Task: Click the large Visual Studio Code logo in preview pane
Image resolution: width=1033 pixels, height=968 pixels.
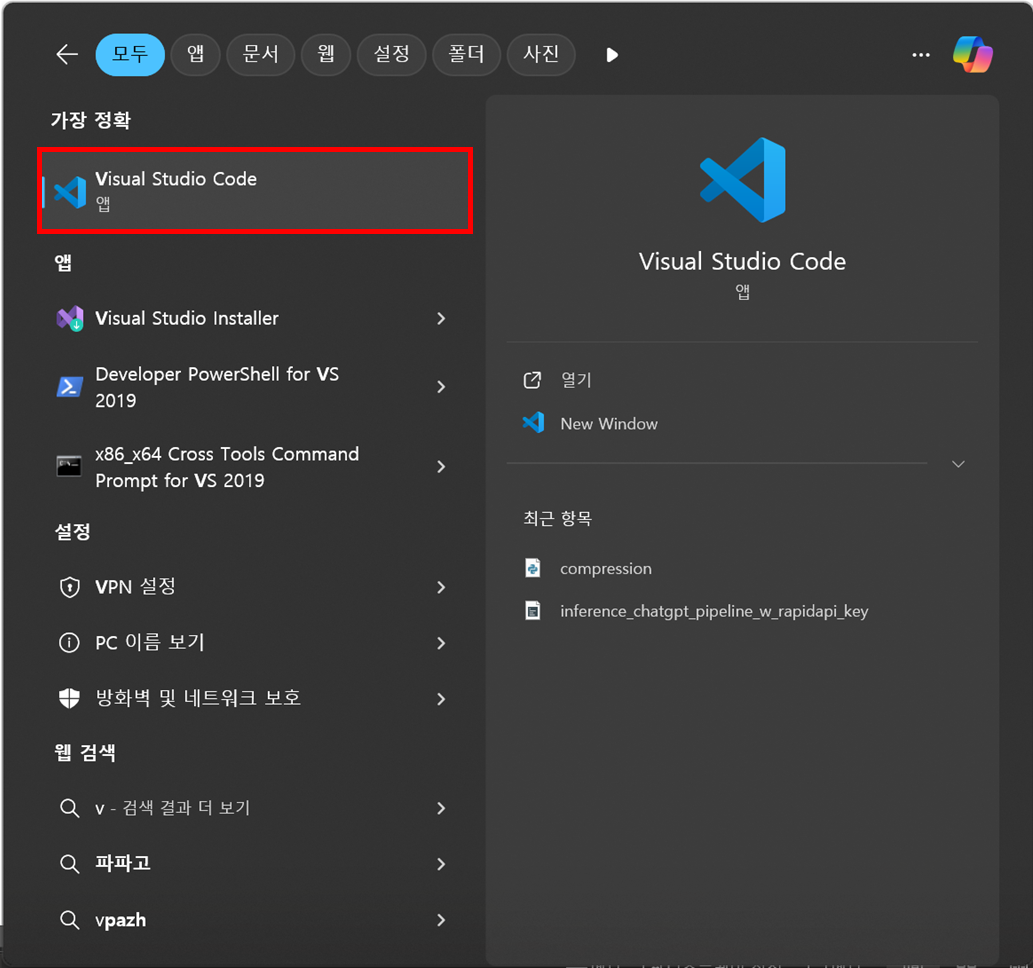Action: tap(742, 180)
